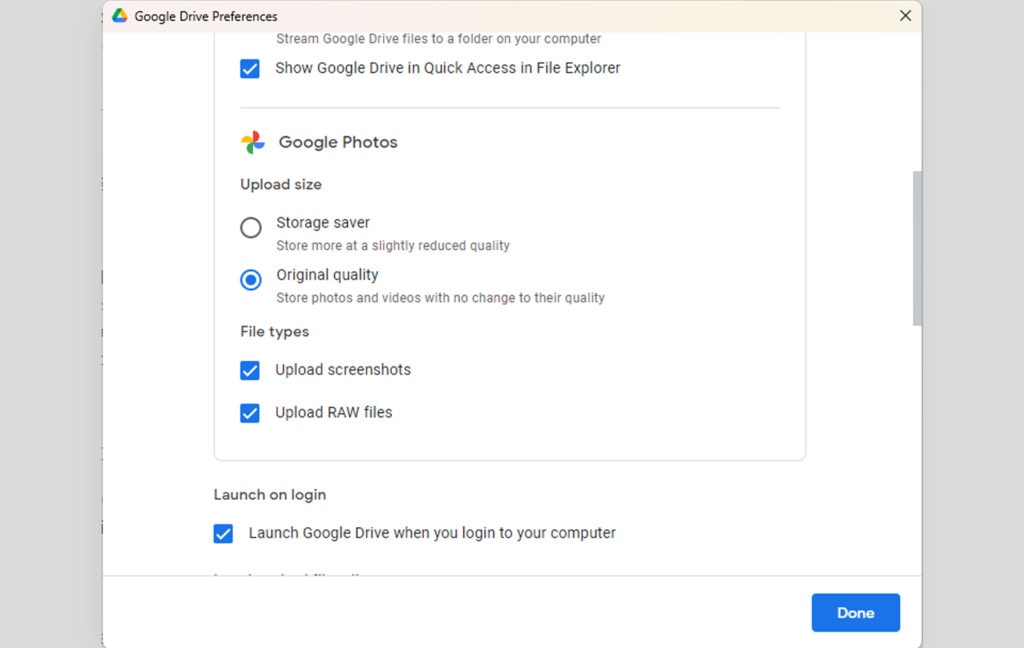The image size is (1024, 648).
Task: Select the Storage saver radio button
Action: (251, 227)
